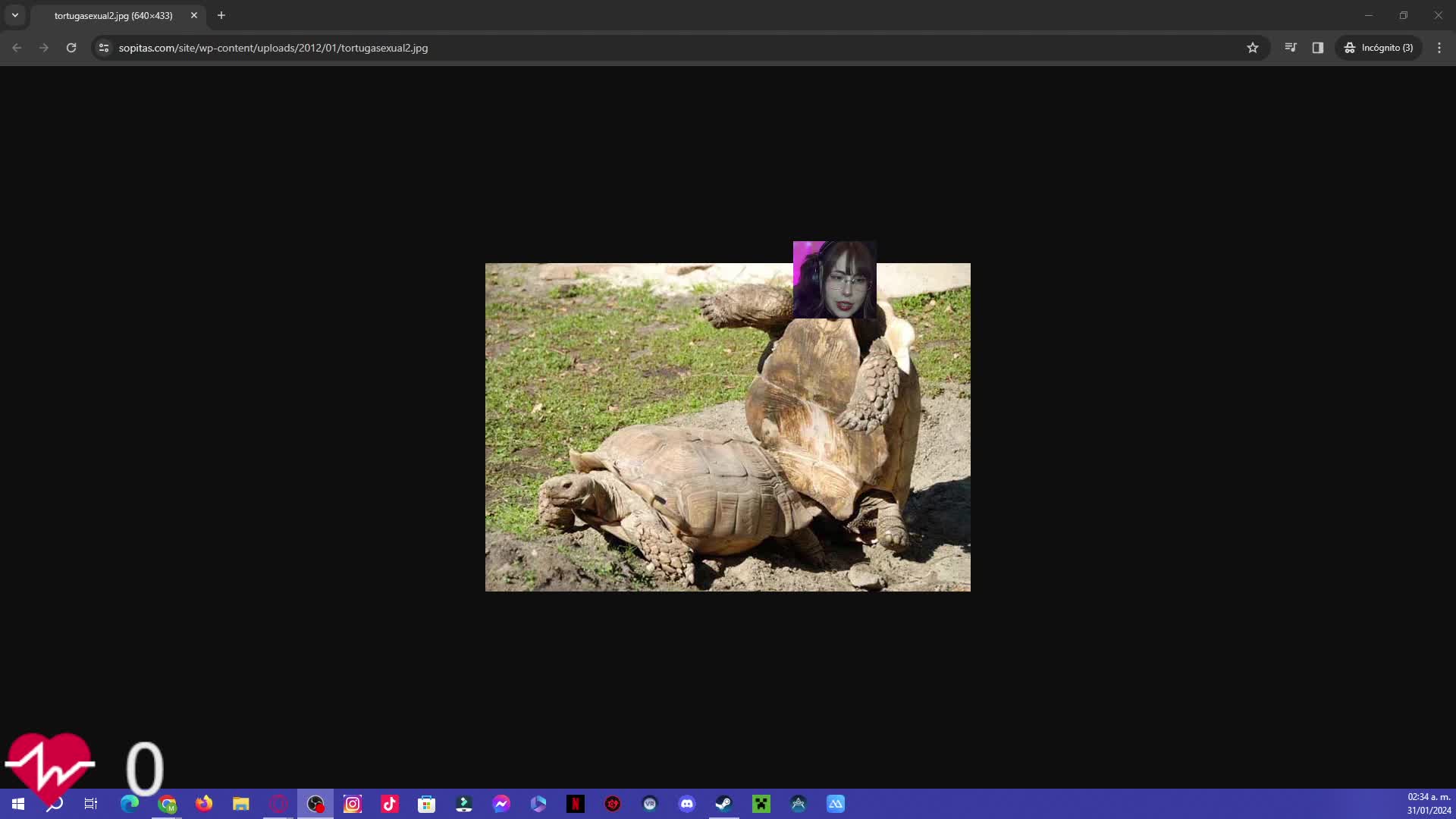Bookmark this page with the star icon
Viewport: 1456px width, 819px height.
[1253, 48]
